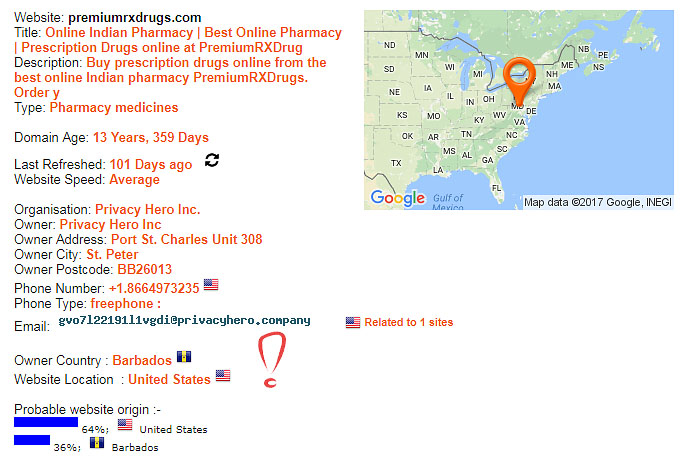The image size is (683, 465).
Task: Click the 64% United States blue bar
Action: point(46,422)
